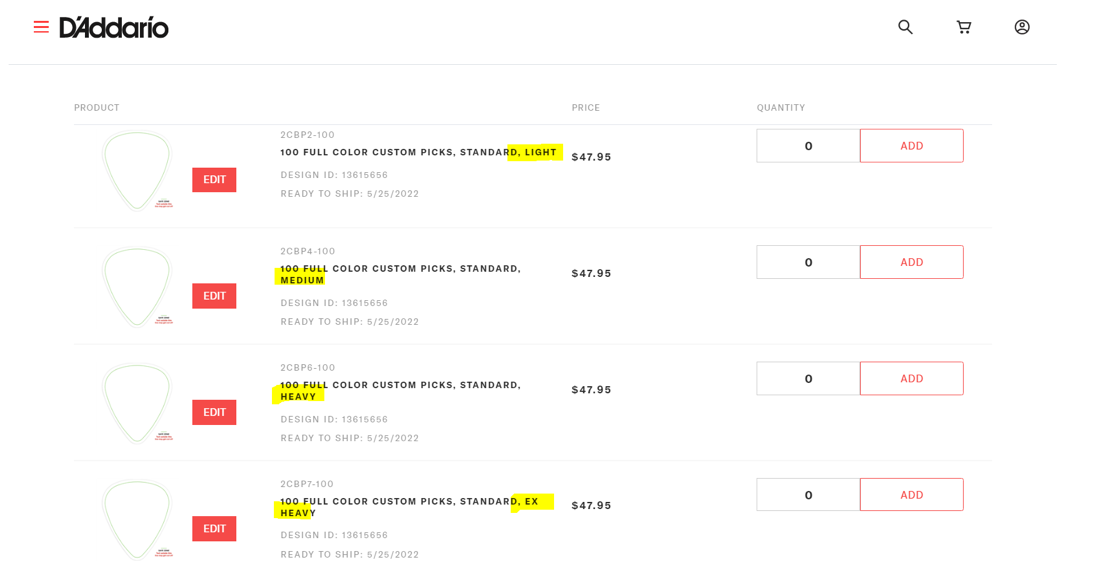Screen dimensions: 1101x570
Task: Focus quantity field for Light picks
Action: [x=808, y=146]
